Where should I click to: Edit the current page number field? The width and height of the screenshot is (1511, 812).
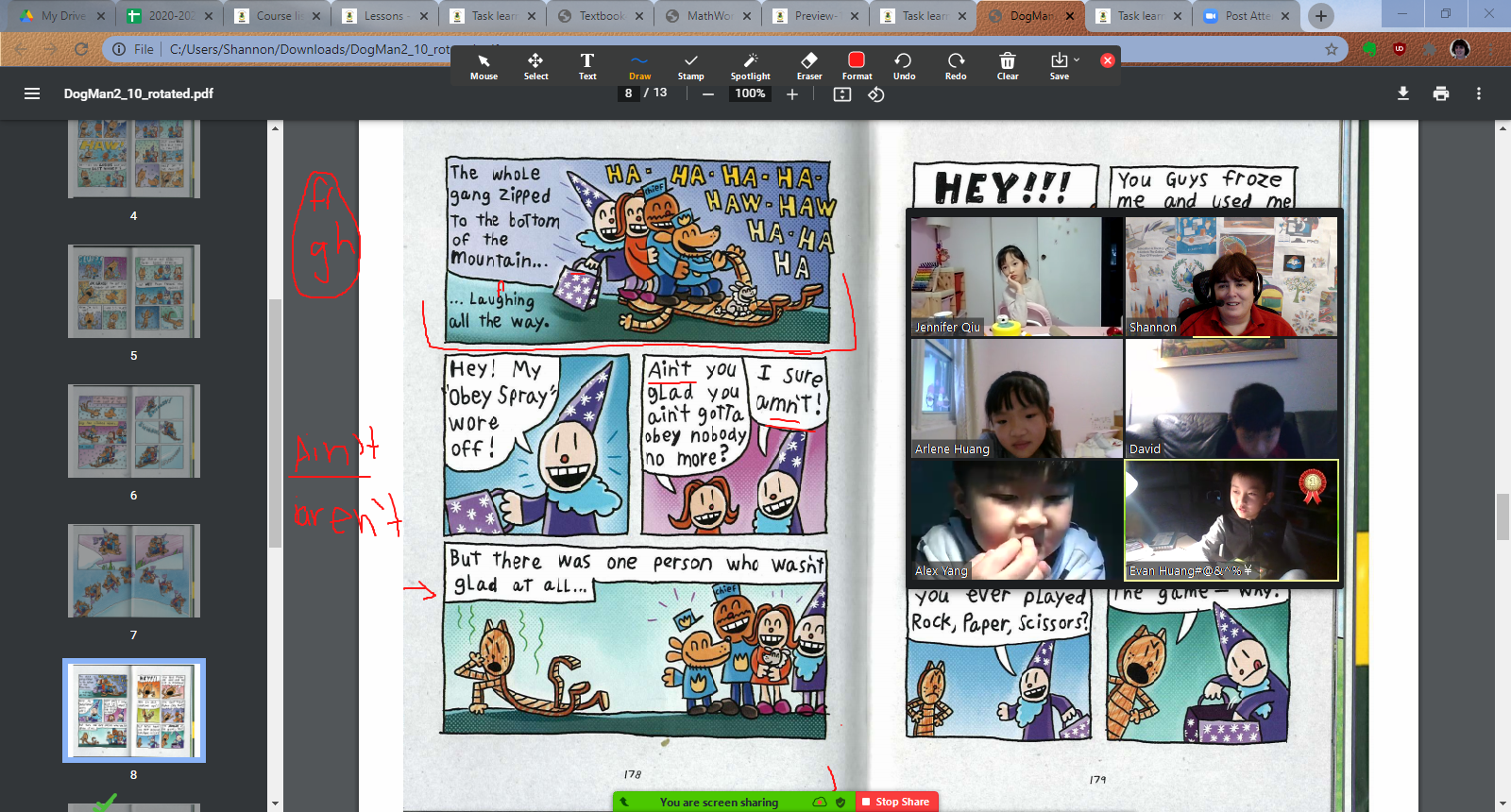point(628,93)
